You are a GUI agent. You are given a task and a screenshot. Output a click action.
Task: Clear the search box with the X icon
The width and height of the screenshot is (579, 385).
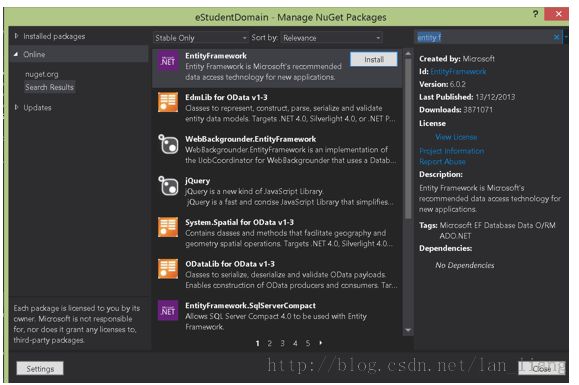(556, 37)
